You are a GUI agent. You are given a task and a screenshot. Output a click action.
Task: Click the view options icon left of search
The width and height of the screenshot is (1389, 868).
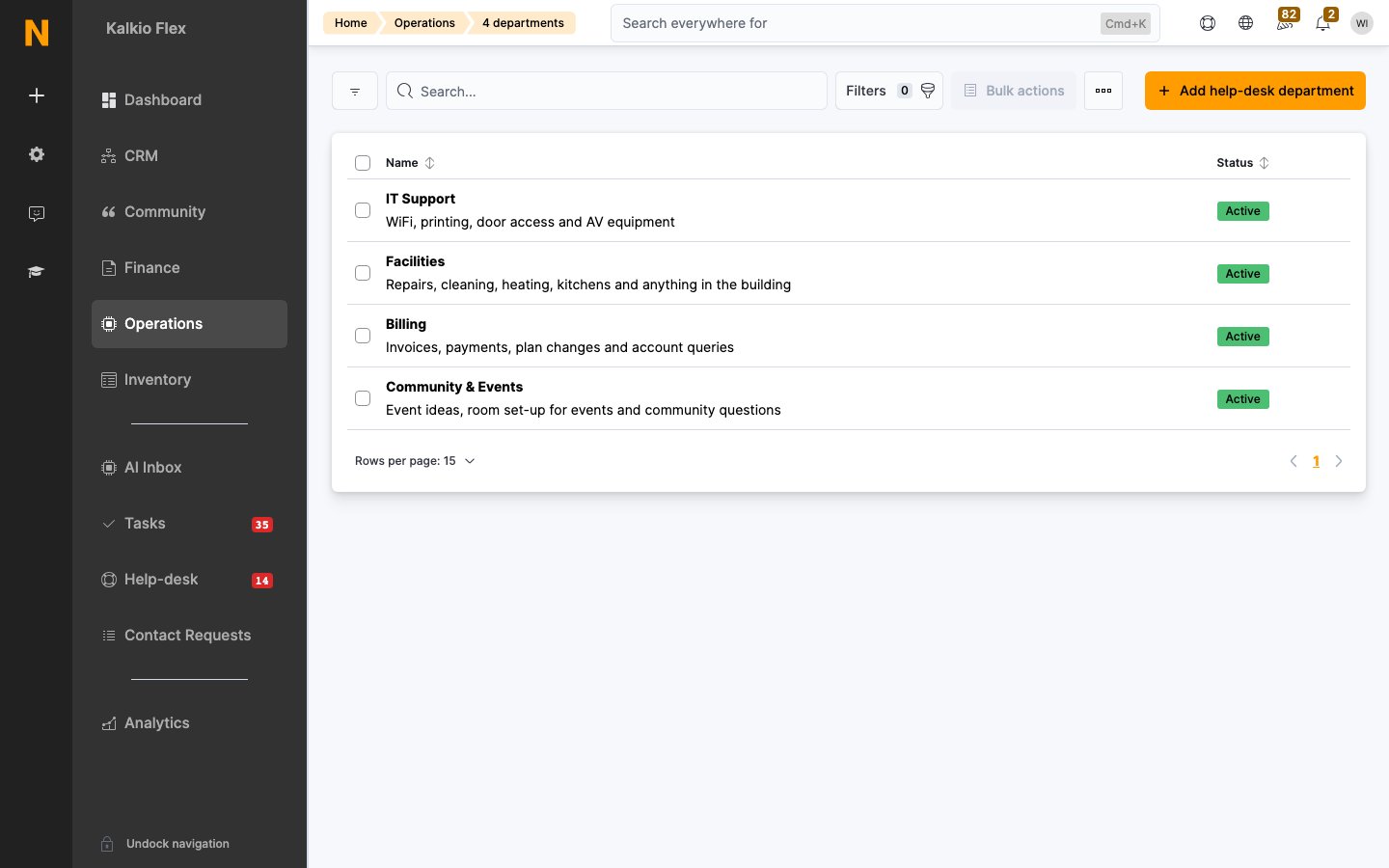tap(355, 91)
